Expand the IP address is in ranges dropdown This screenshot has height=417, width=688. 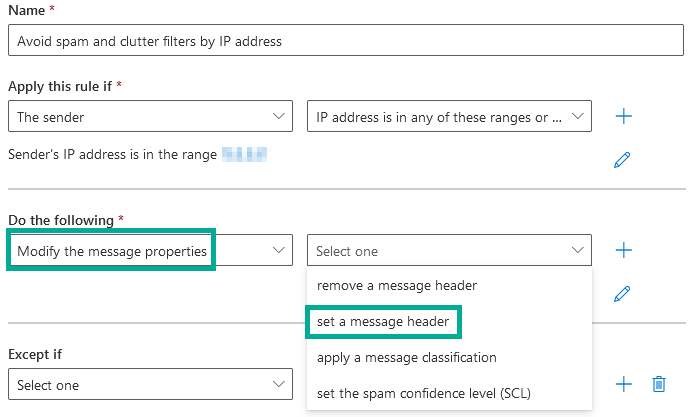coord(449,117)
